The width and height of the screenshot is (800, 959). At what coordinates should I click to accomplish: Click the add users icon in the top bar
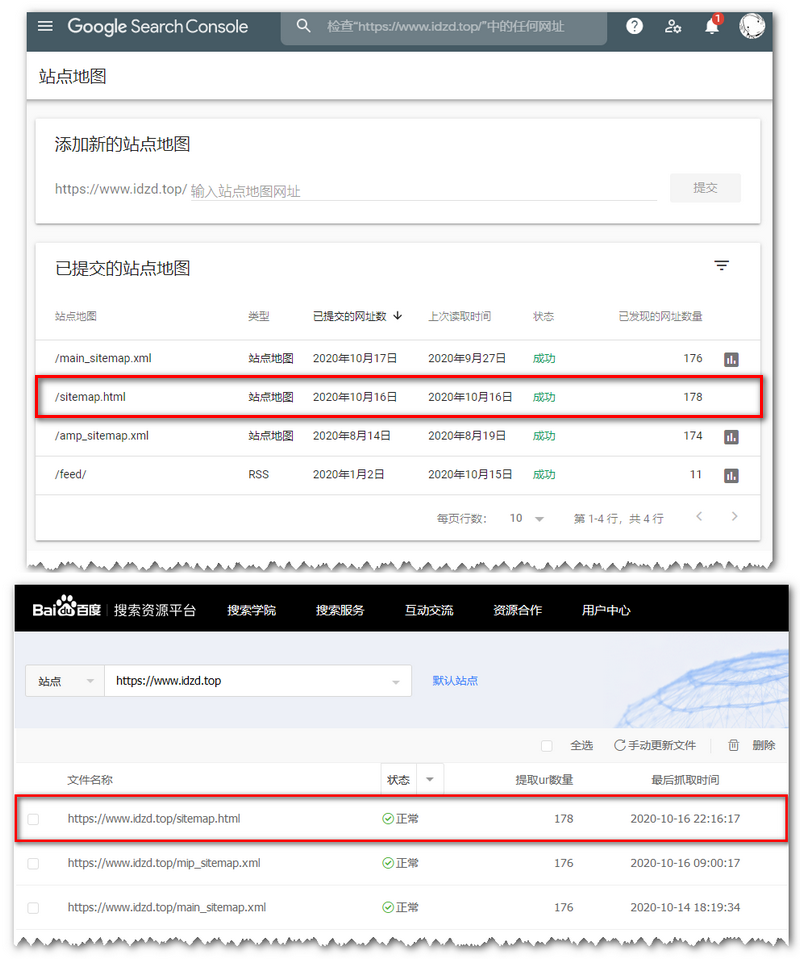pyautogui.click(x=672, y=28)
